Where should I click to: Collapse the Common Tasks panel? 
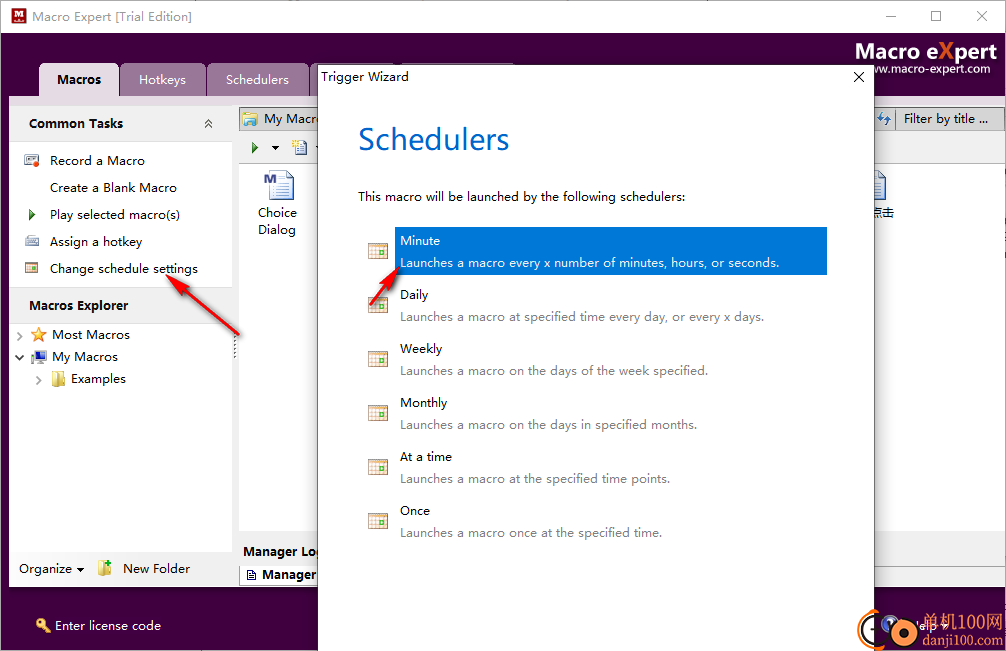point(209,124)
